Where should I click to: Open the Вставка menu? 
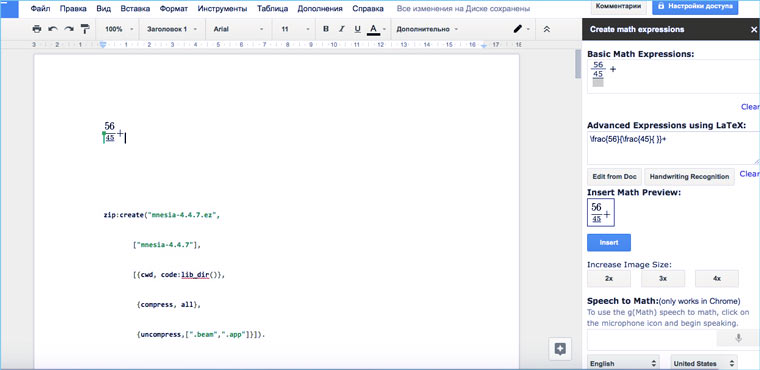(x=135, y=9)
